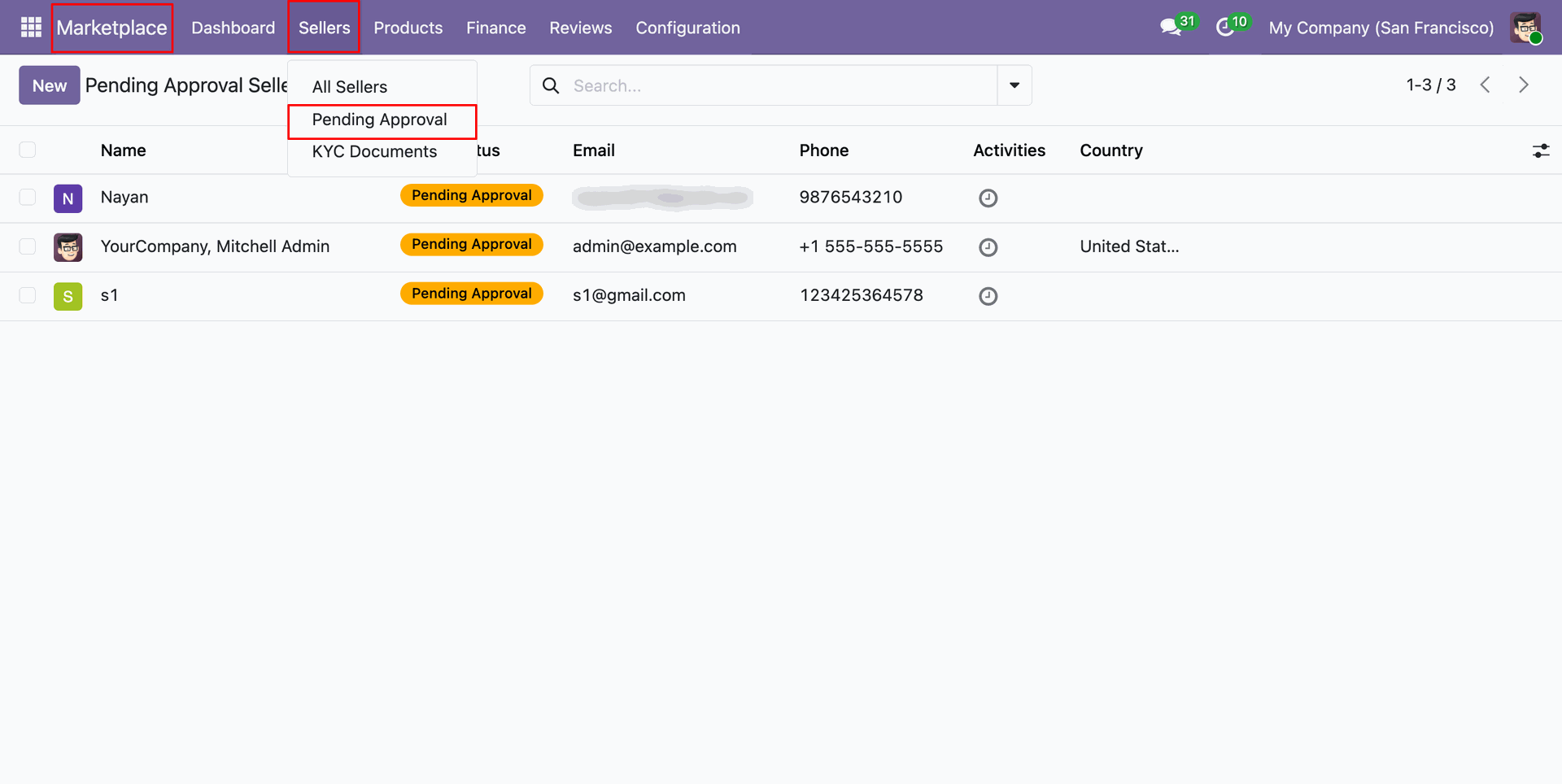Screen dimensions: 1562x784
Task: Open the Configuration menu
Action: 687,28
